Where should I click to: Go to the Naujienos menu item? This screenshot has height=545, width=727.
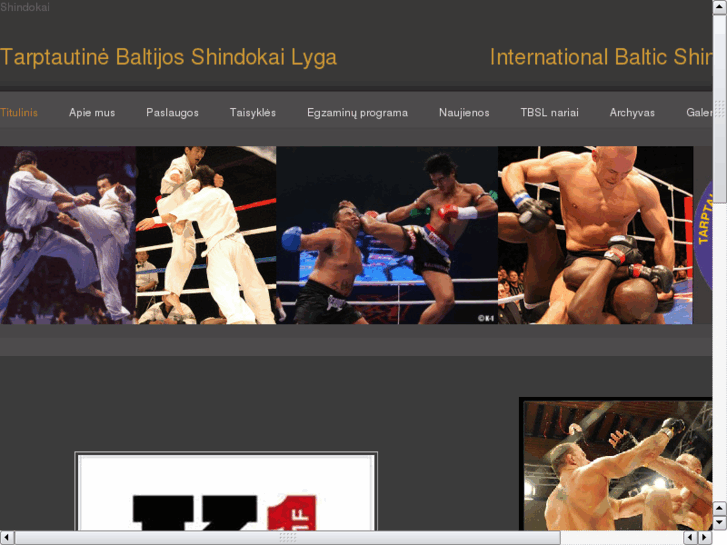(x=464, y=113)
